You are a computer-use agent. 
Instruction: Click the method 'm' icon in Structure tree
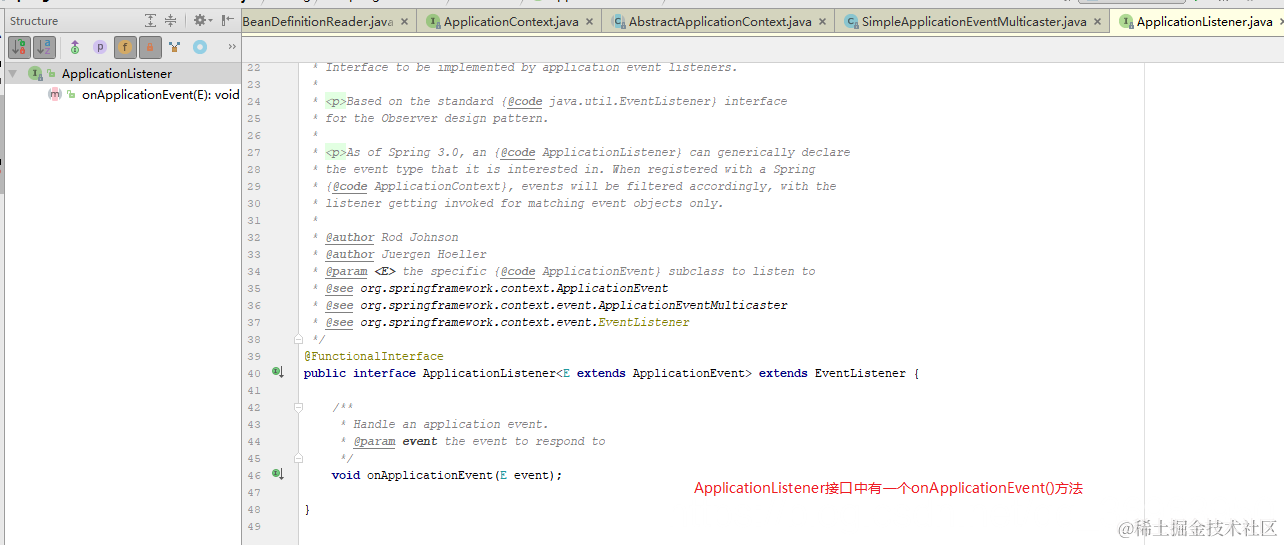pyautogui.click(x=55, y=95)
